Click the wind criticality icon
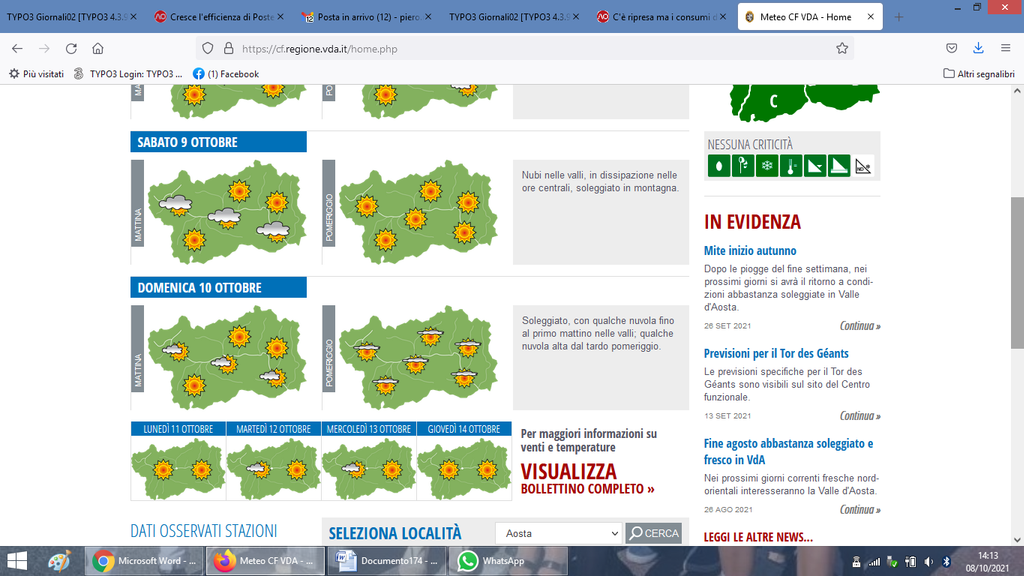 (742, 166)
